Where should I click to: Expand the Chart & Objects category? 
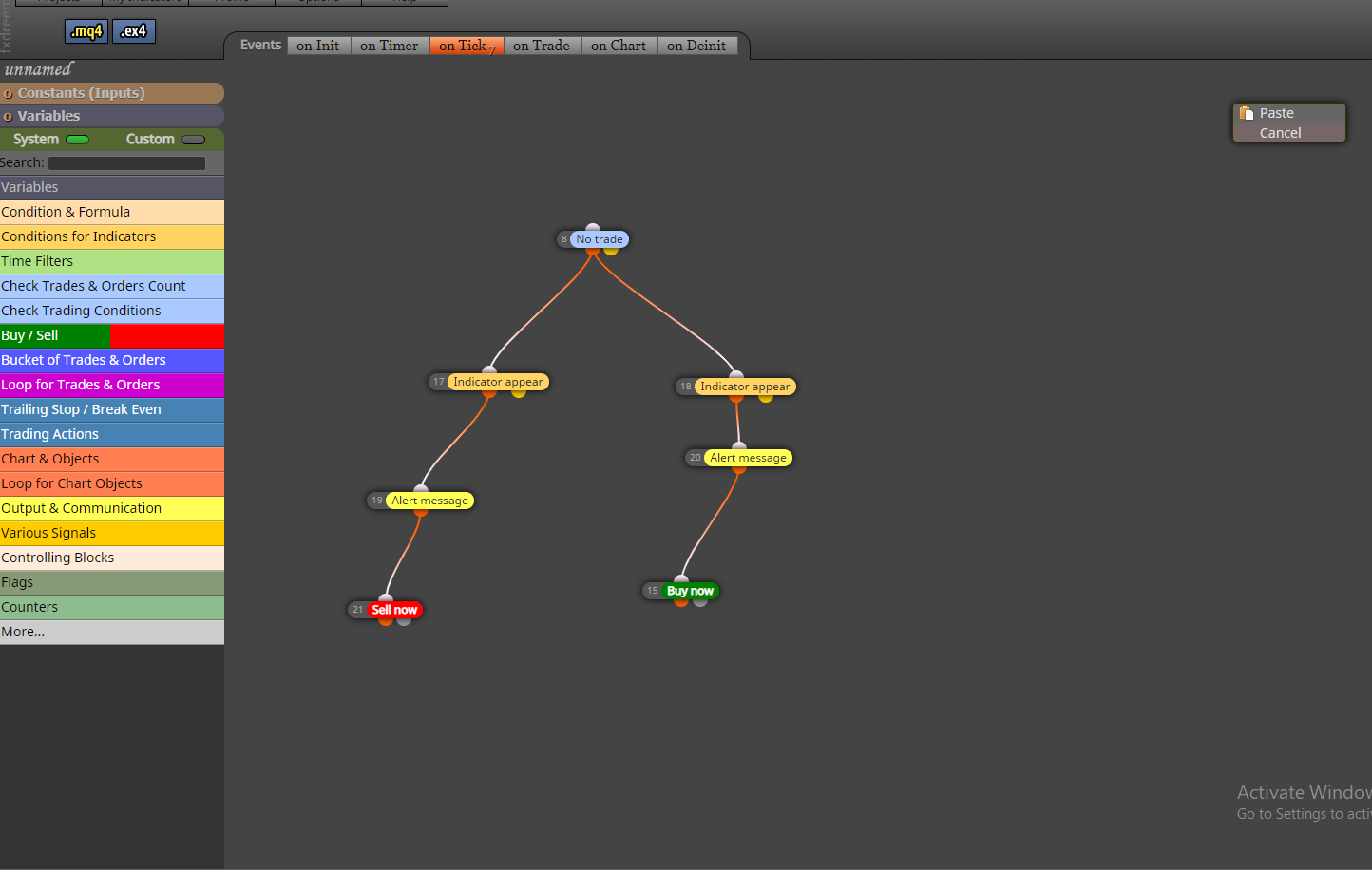pos(112,460)
